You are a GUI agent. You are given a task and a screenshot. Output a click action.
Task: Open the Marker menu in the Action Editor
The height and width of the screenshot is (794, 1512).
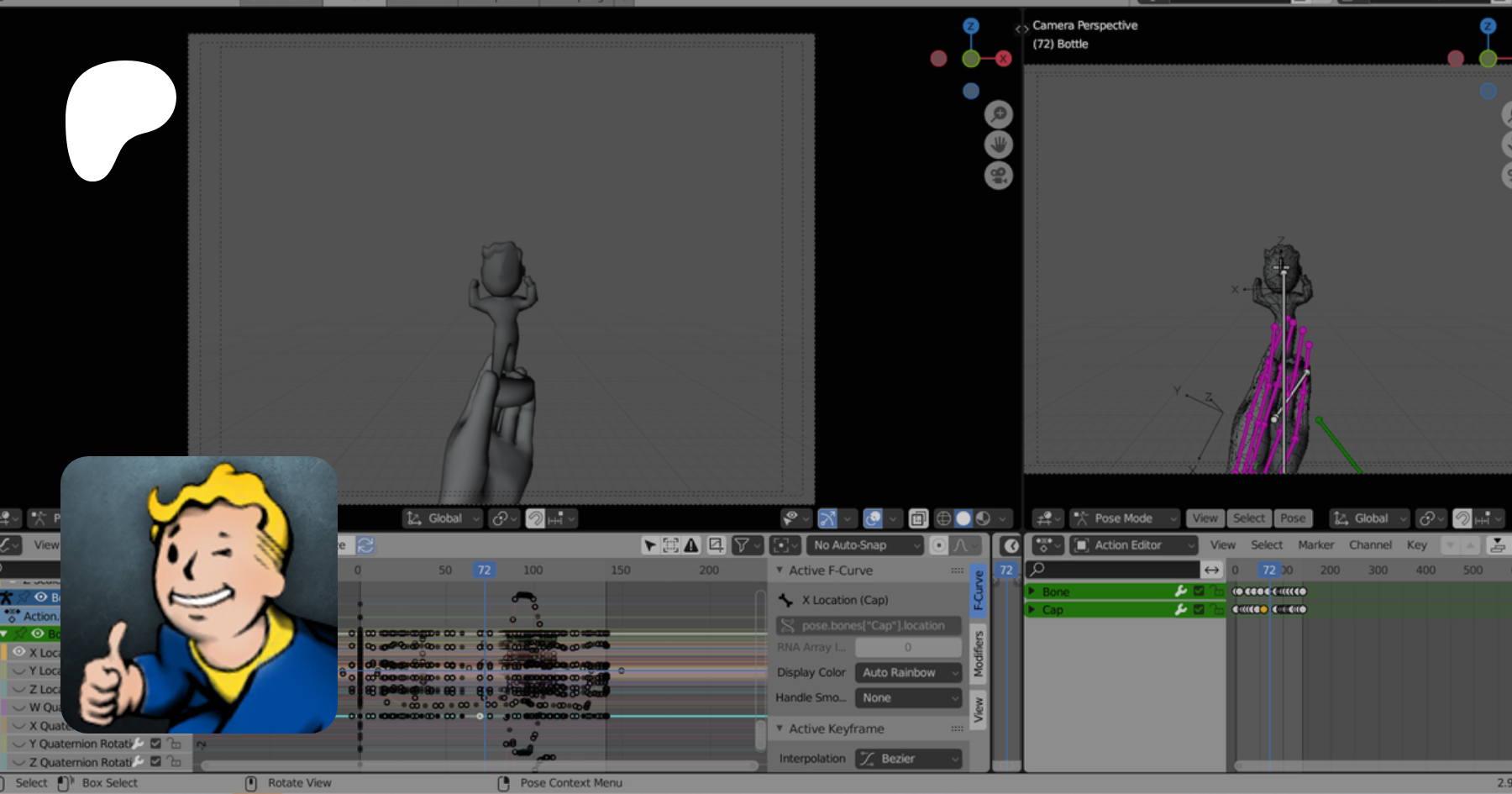pyautogui.click(x=1315, y=545)
